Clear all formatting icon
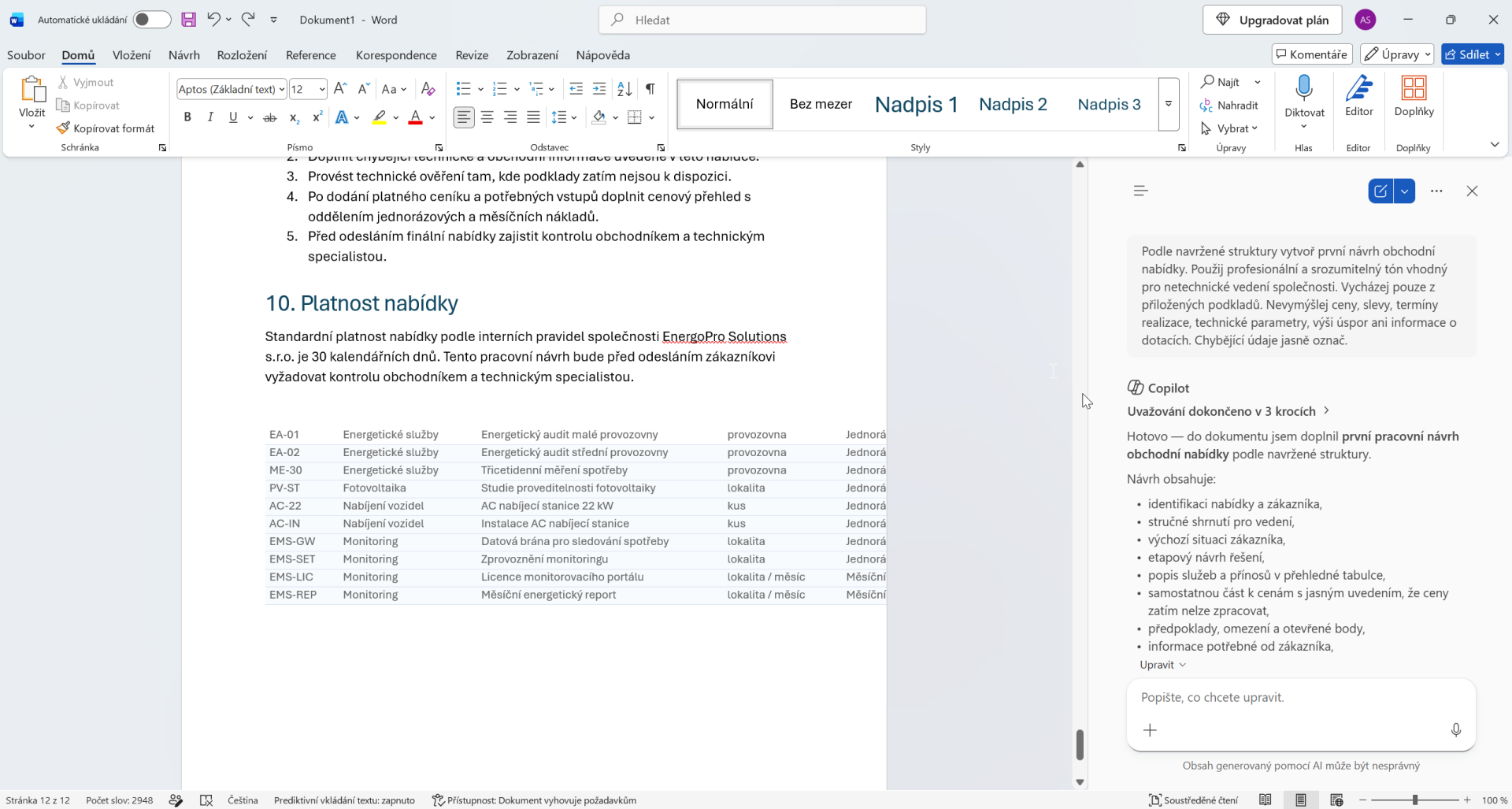Viewport: 1512px width, 809px height. [x=428, y=89]
